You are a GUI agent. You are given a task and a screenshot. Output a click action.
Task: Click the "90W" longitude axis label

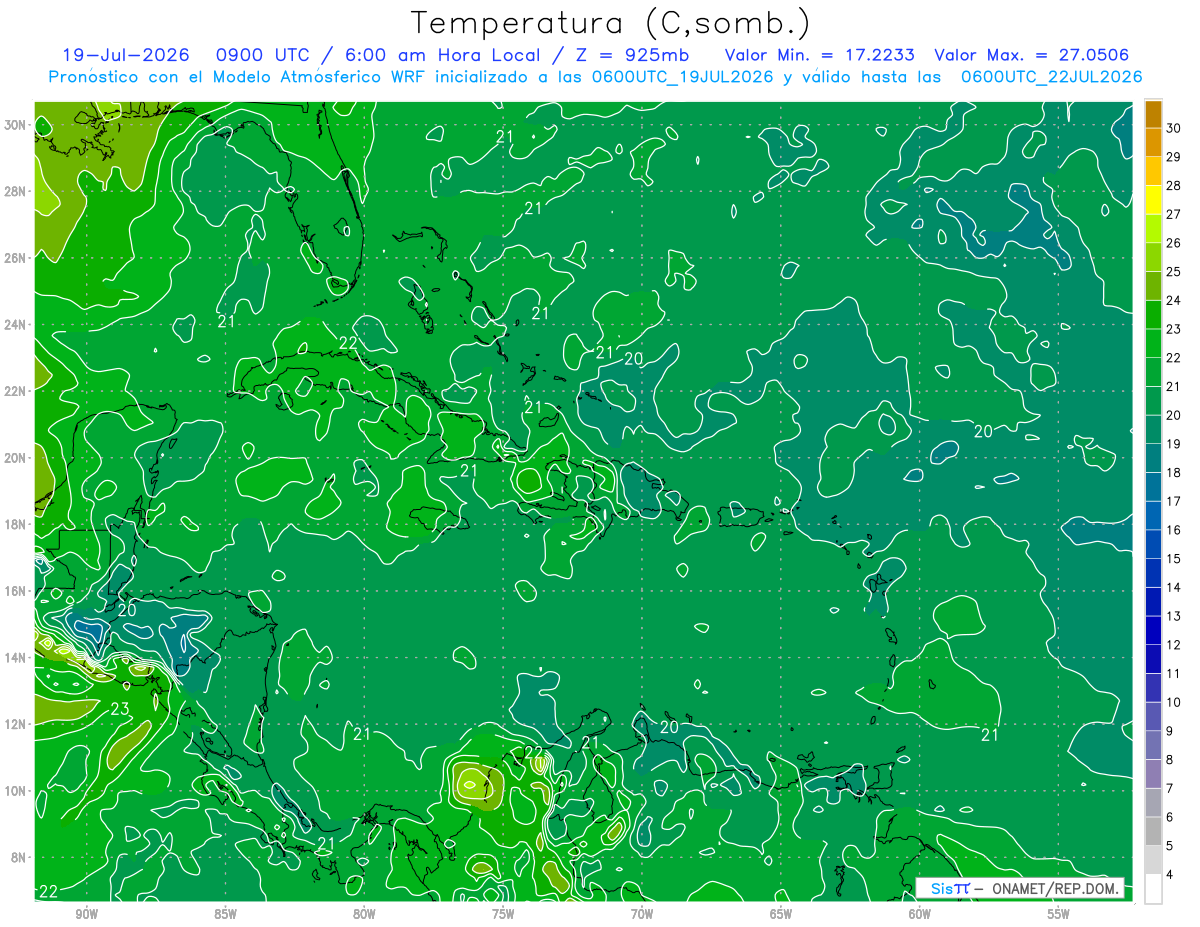(86, 914)
